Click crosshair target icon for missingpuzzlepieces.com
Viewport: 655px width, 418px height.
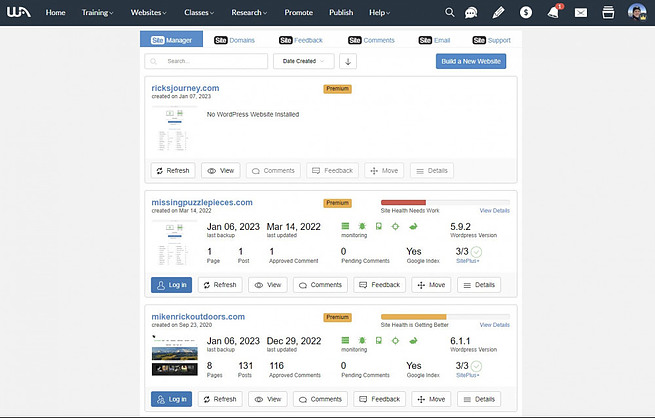pyautogui.click(x=395, y=226)
